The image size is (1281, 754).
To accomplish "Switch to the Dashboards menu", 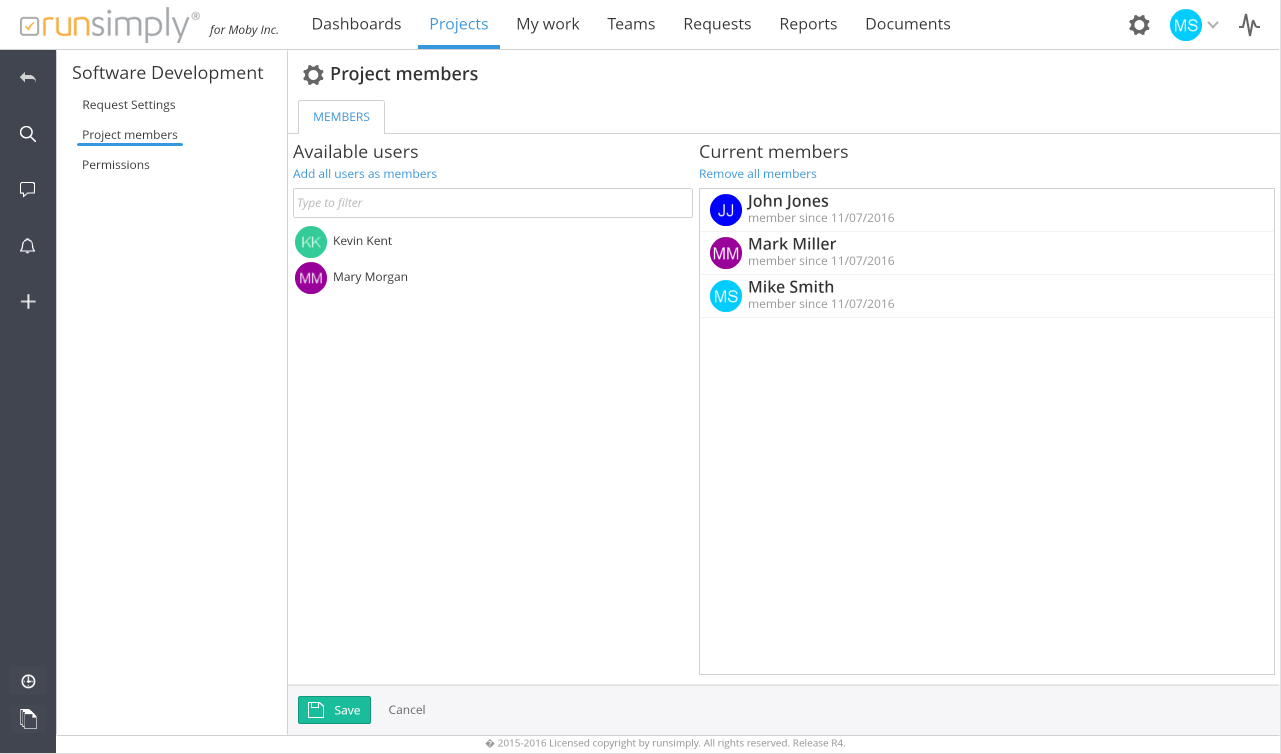I will 356,24.
